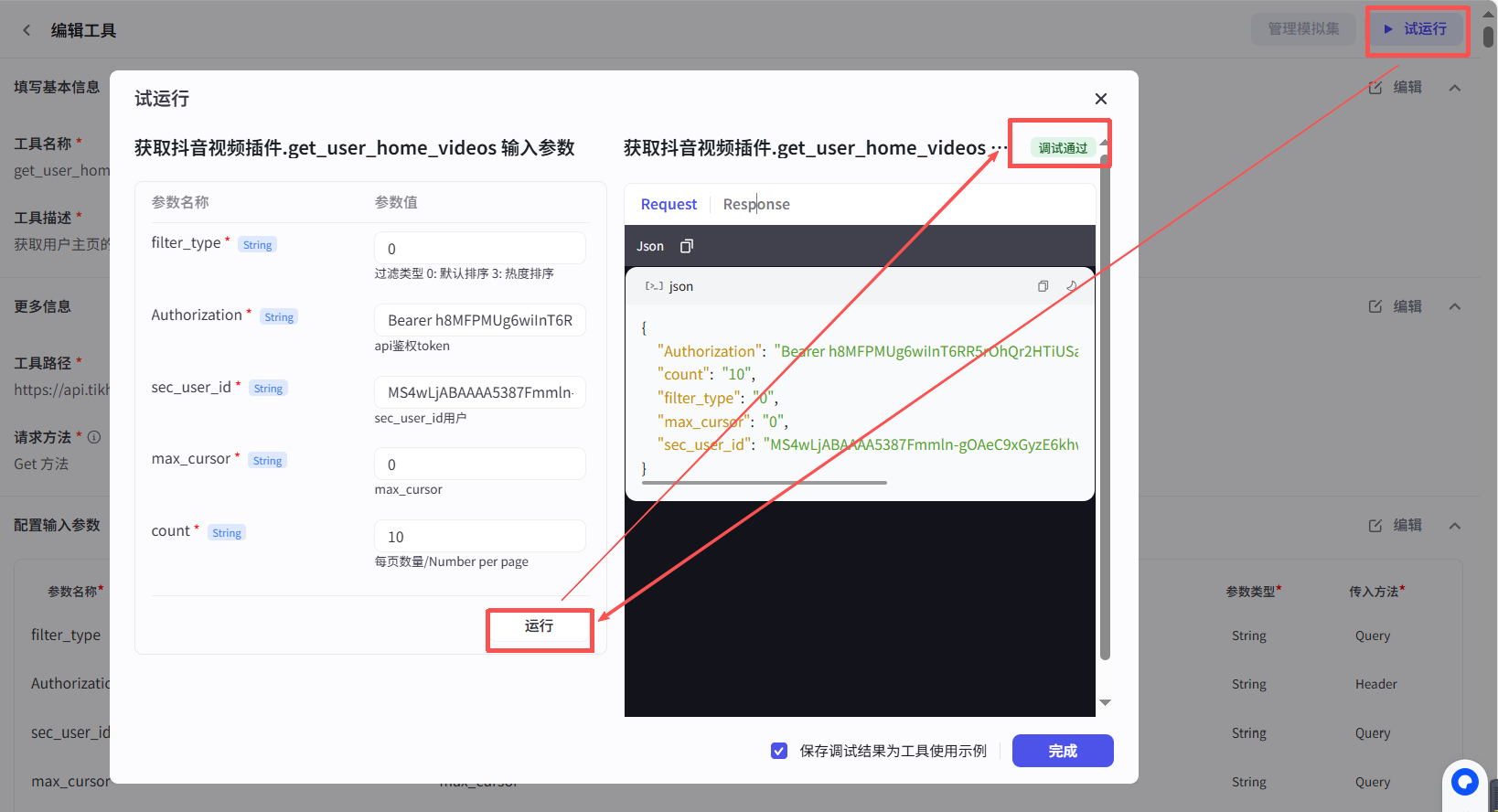Image resolution: width=1498 pixels, height=812 pixels.
Task: Click the edit icon for 更多信息 section
Action: point(1375,306)
